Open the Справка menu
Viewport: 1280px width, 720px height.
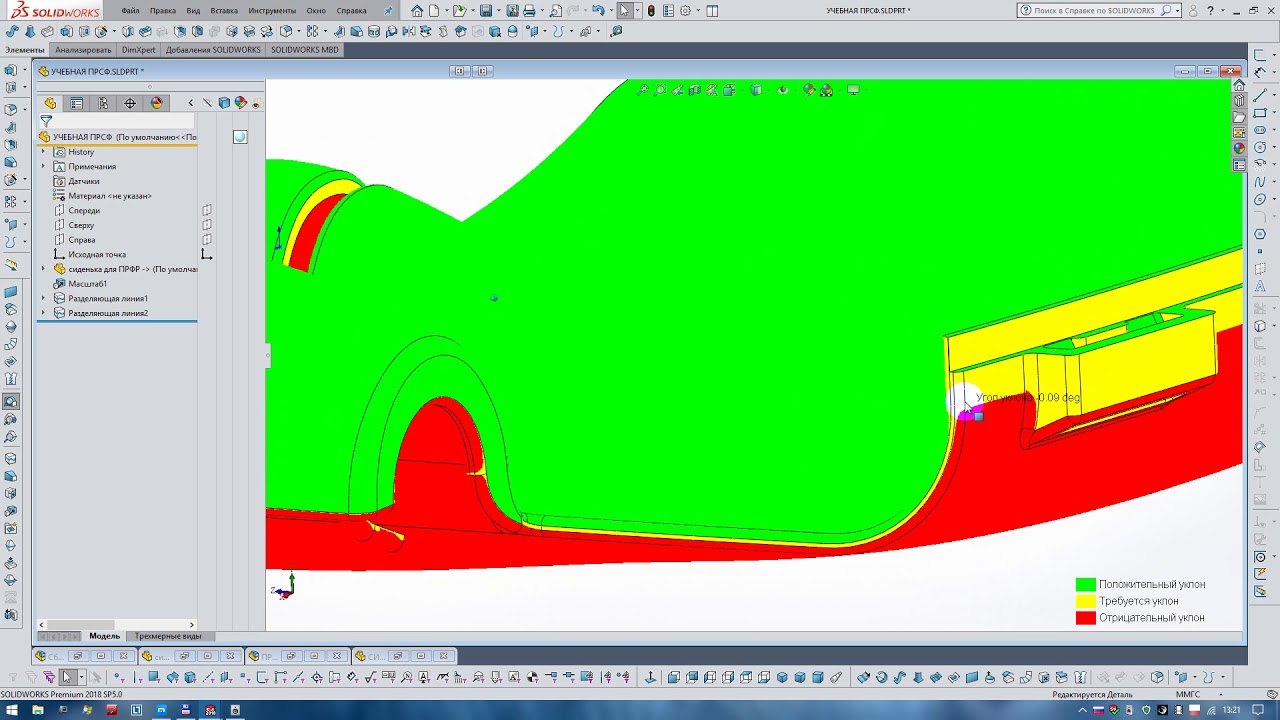[351, 10]
